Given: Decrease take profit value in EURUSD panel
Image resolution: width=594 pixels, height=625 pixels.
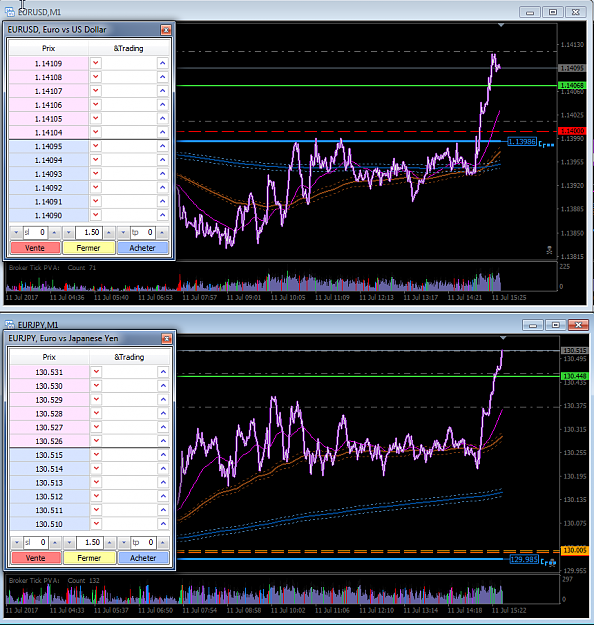Looking at the screenshot, I should pos(123,232).
